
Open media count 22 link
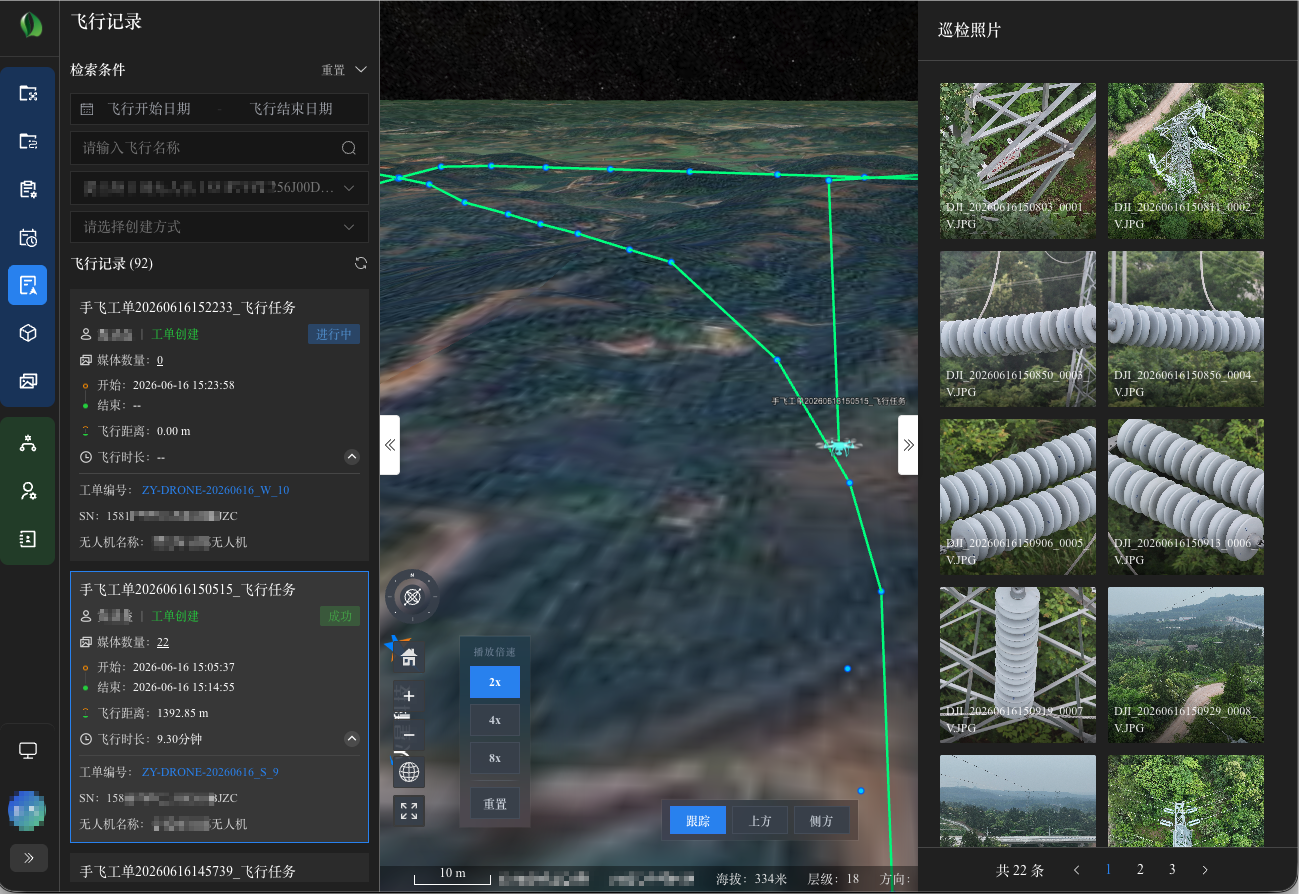point(162,642)
